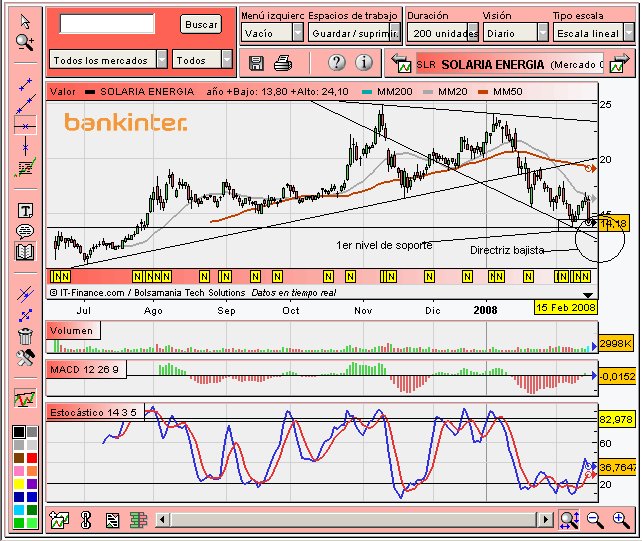Click the 15 Feb 2008 date label
The image size is (642, 541).
tap(565, 307)
